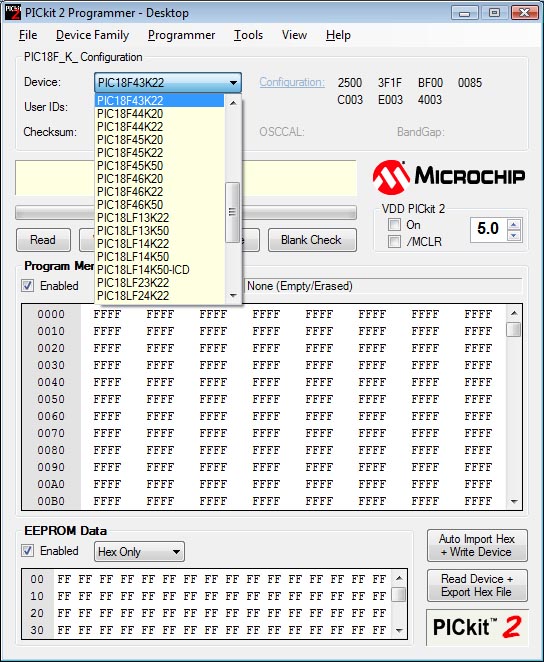
Task: Pick PIC18LF14K22 in the list
Action: (x=160, y=244)
